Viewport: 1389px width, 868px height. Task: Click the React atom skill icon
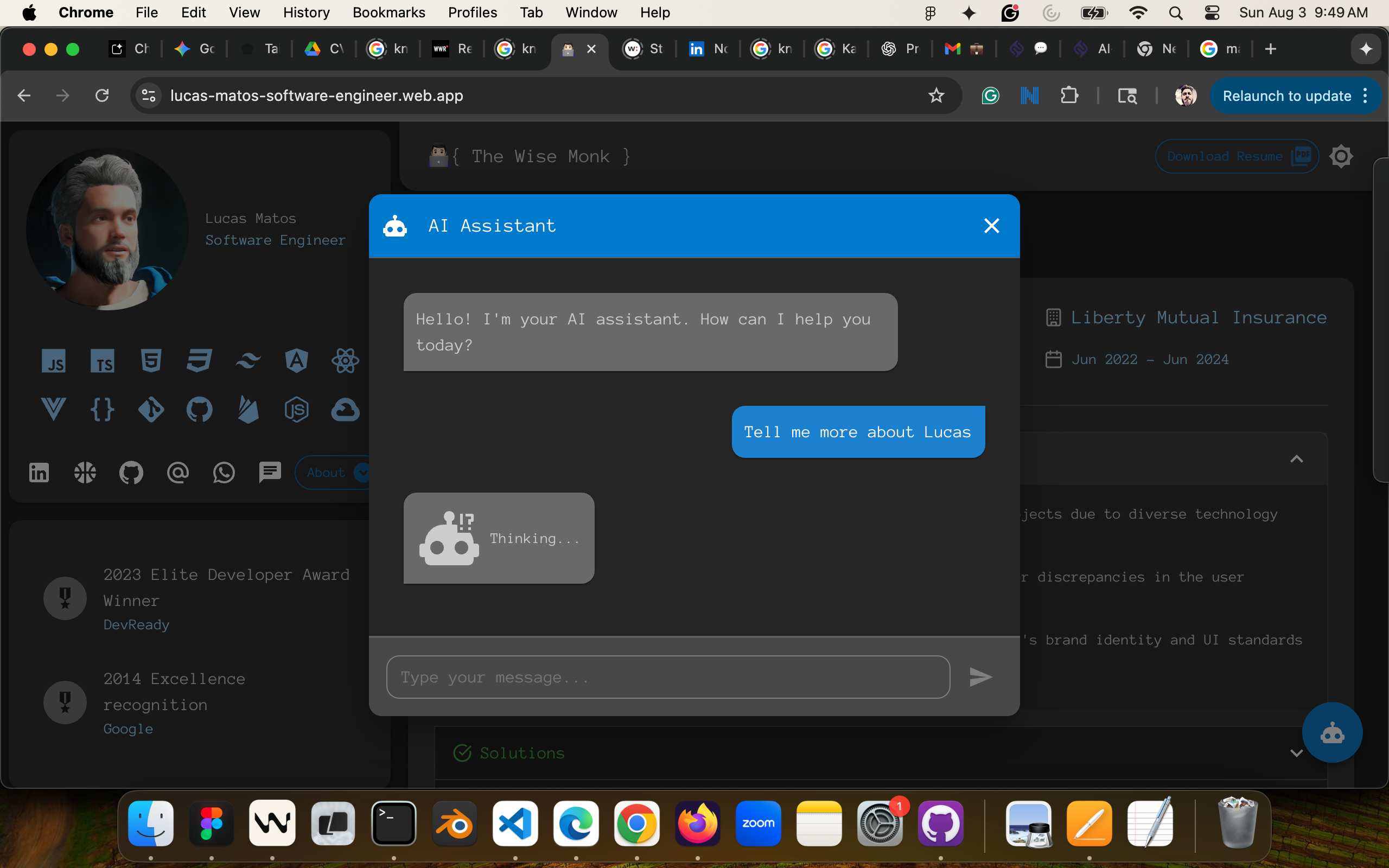(345, 361)
